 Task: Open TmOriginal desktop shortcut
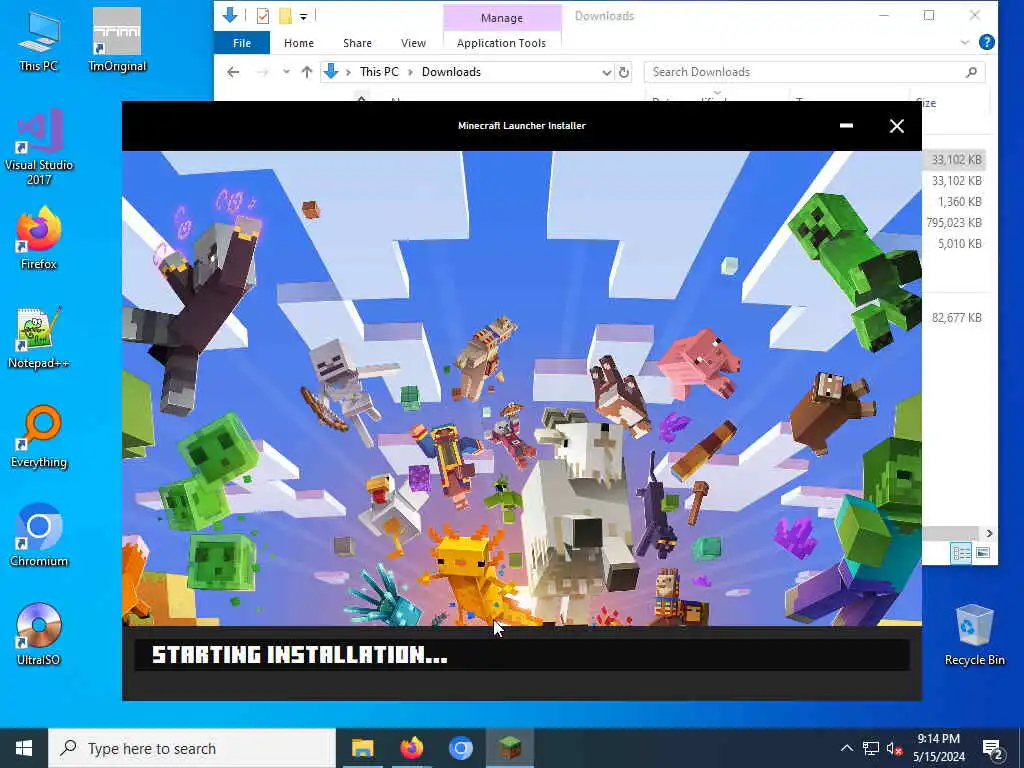117,40
